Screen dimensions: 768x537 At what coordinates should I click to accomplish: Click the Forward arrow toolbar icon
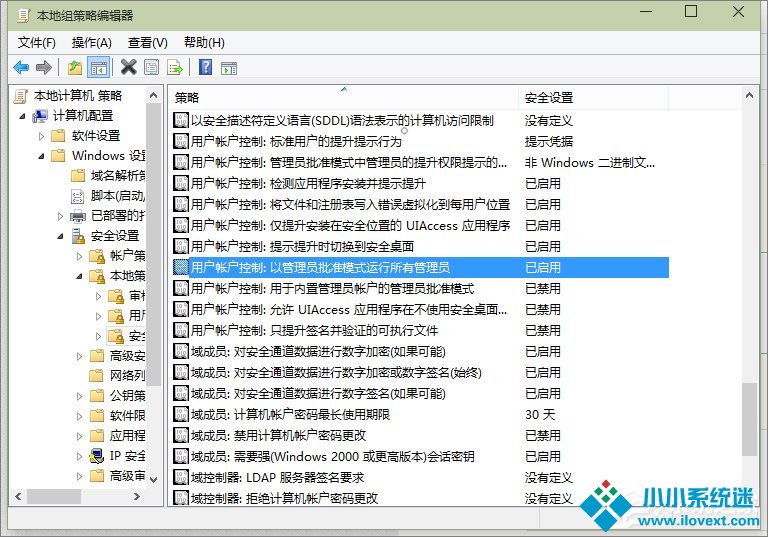point(44,67)
